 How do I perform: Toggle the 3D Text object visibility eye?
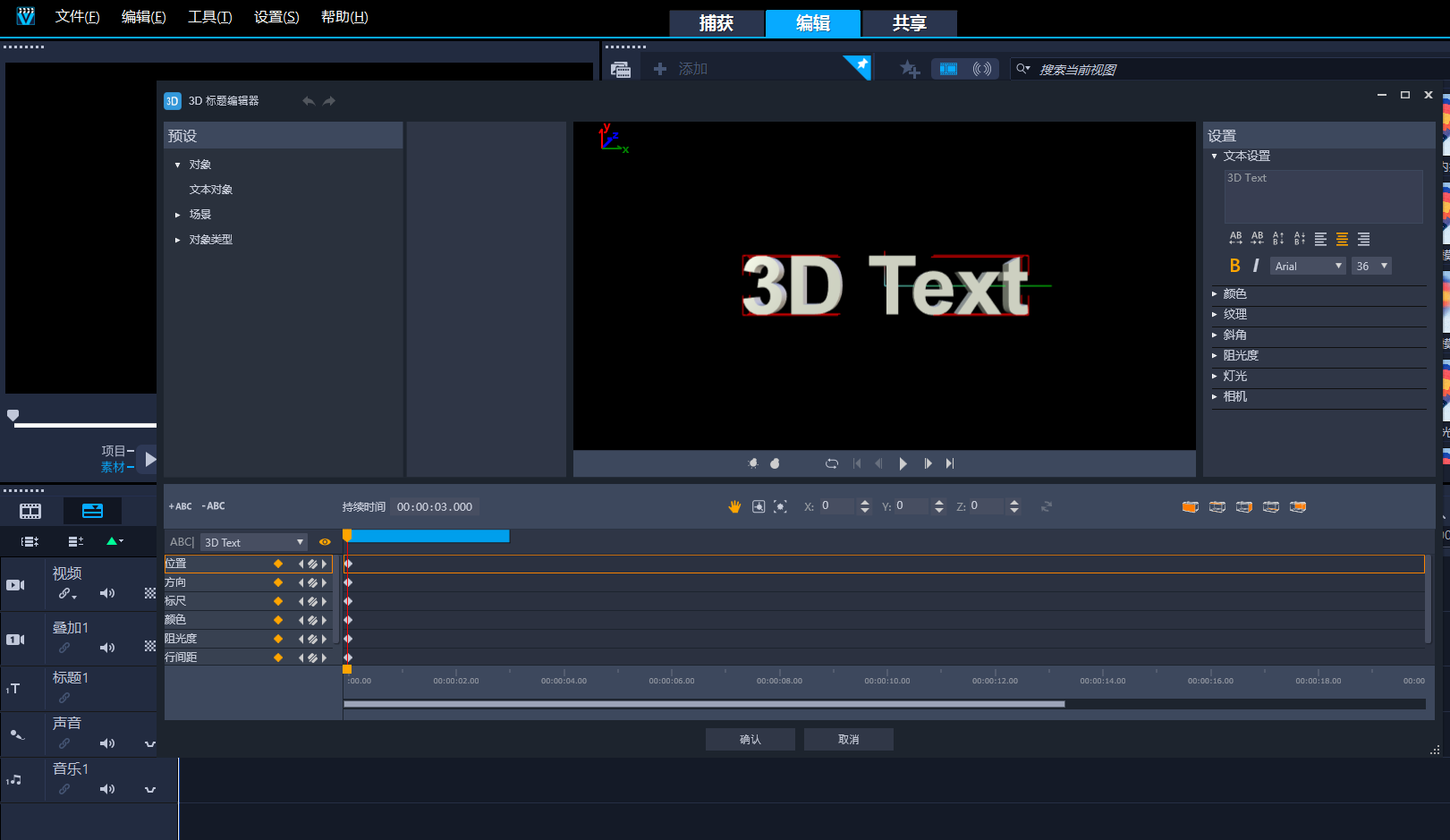click(x=325, y=542)
